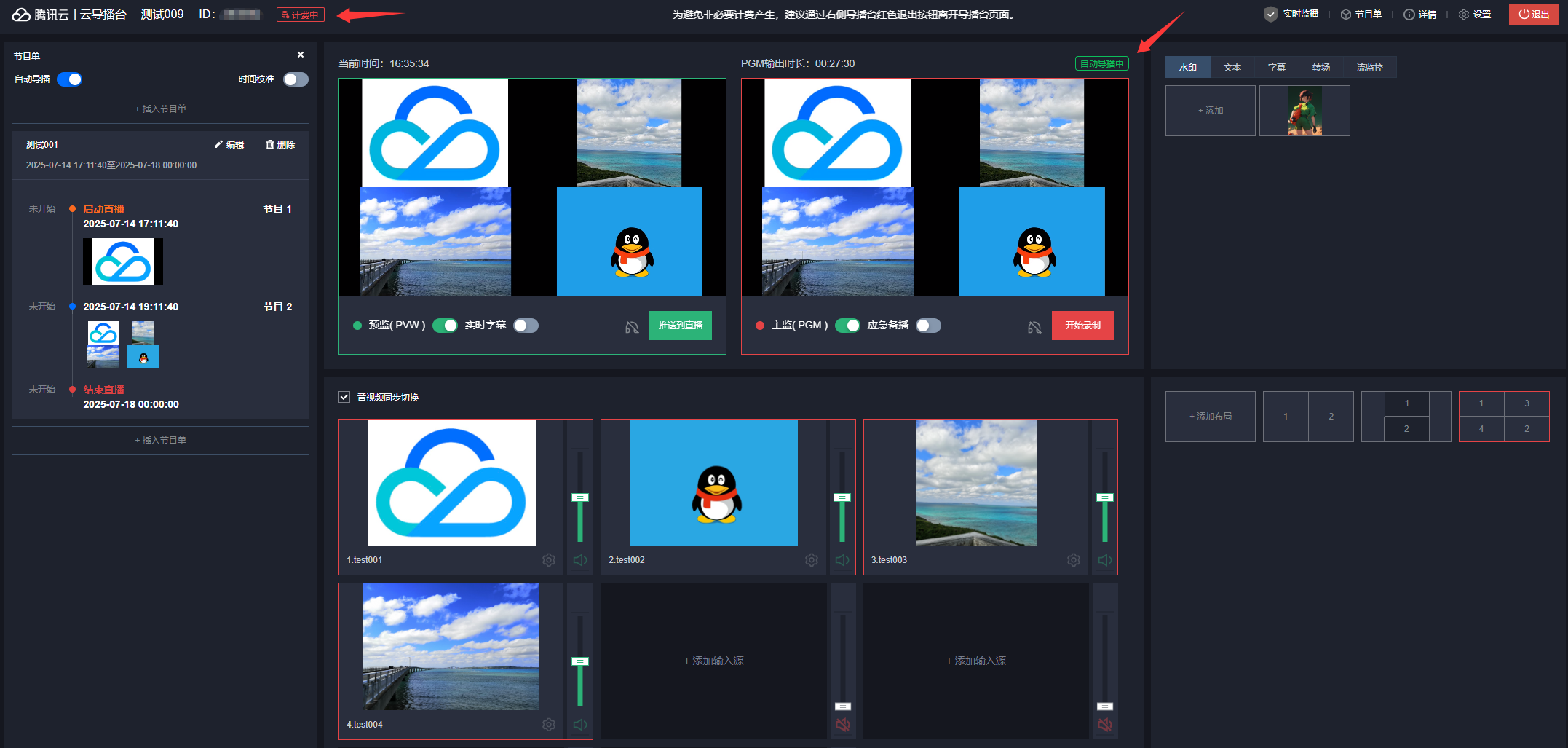Open settings gear for 2.test002 source
The height and width of the screenshot is (748, 1568).
pos(812,560)
